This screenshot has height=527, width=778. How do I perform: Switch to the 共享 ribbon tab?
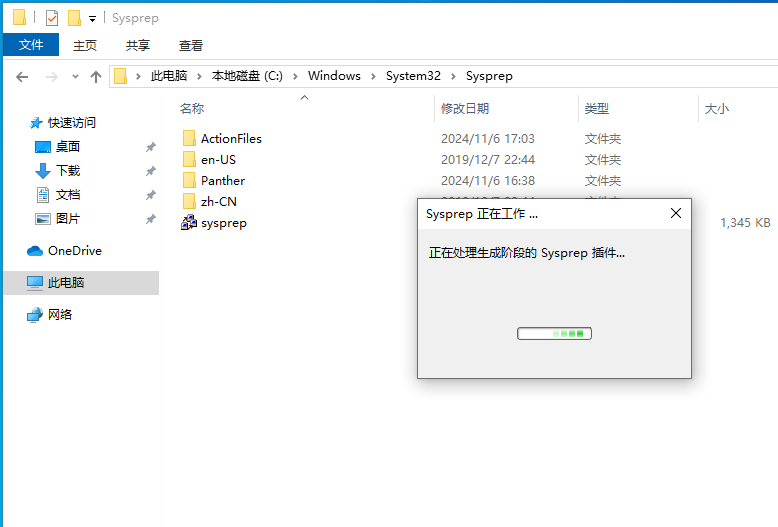tap(137, 45)
